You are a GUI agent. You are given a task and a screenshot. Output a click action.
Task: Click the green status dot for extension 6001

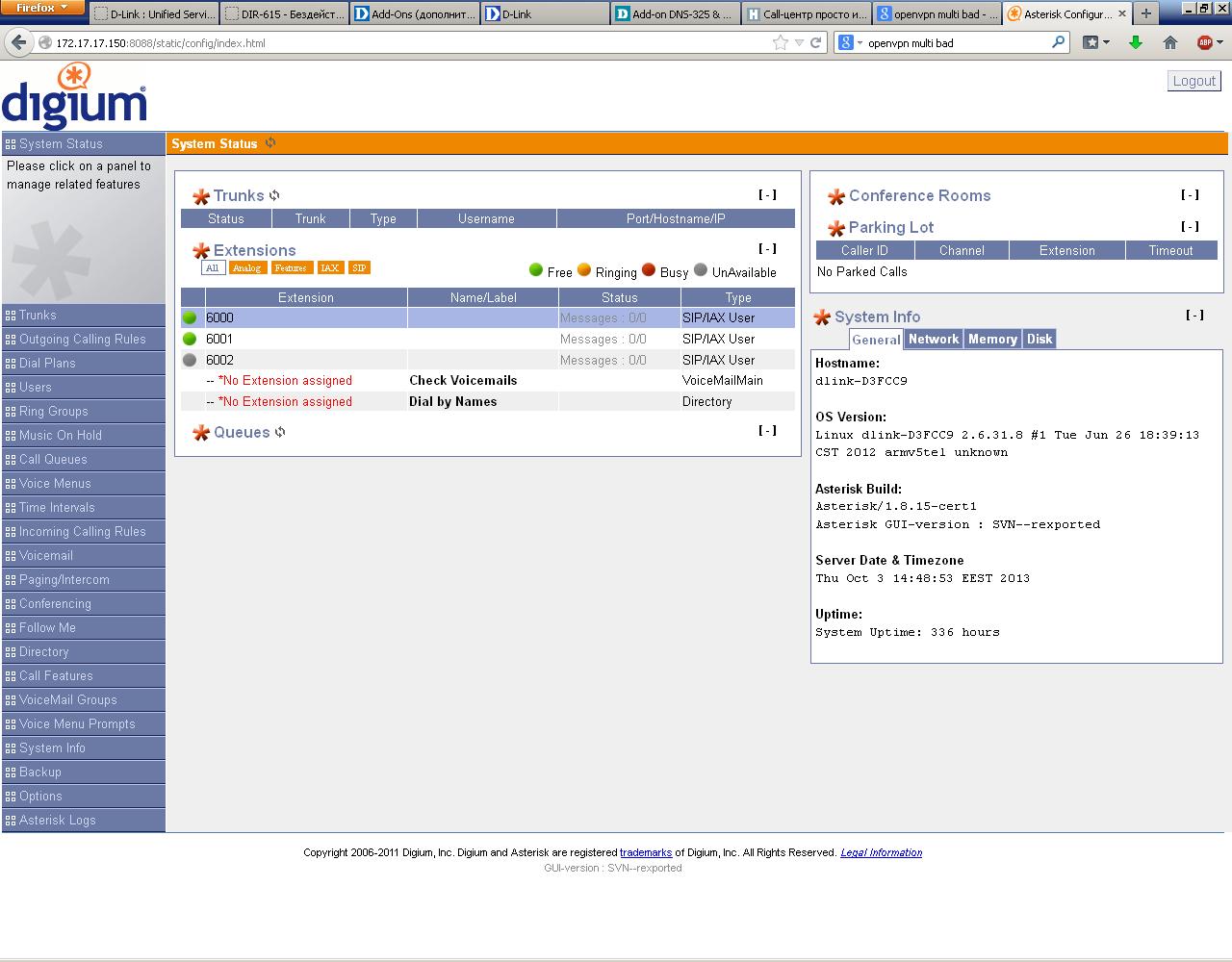coord(190,339)
